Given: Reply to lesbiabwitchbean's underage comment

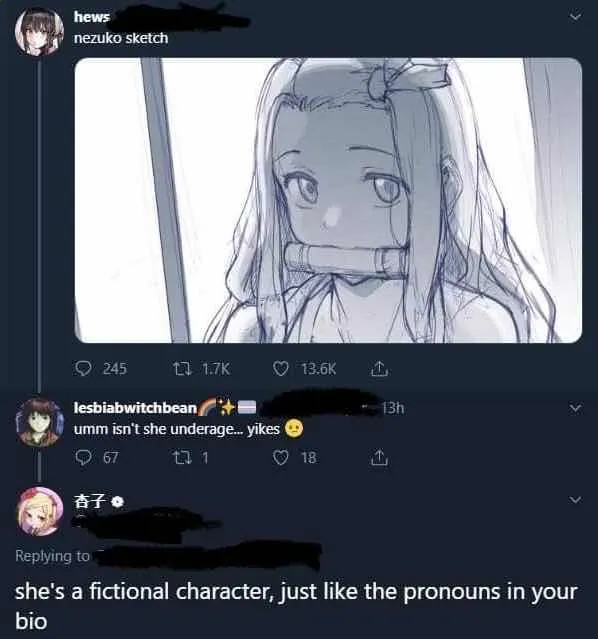Looking at the screenshot, I should tap(83, 457).
